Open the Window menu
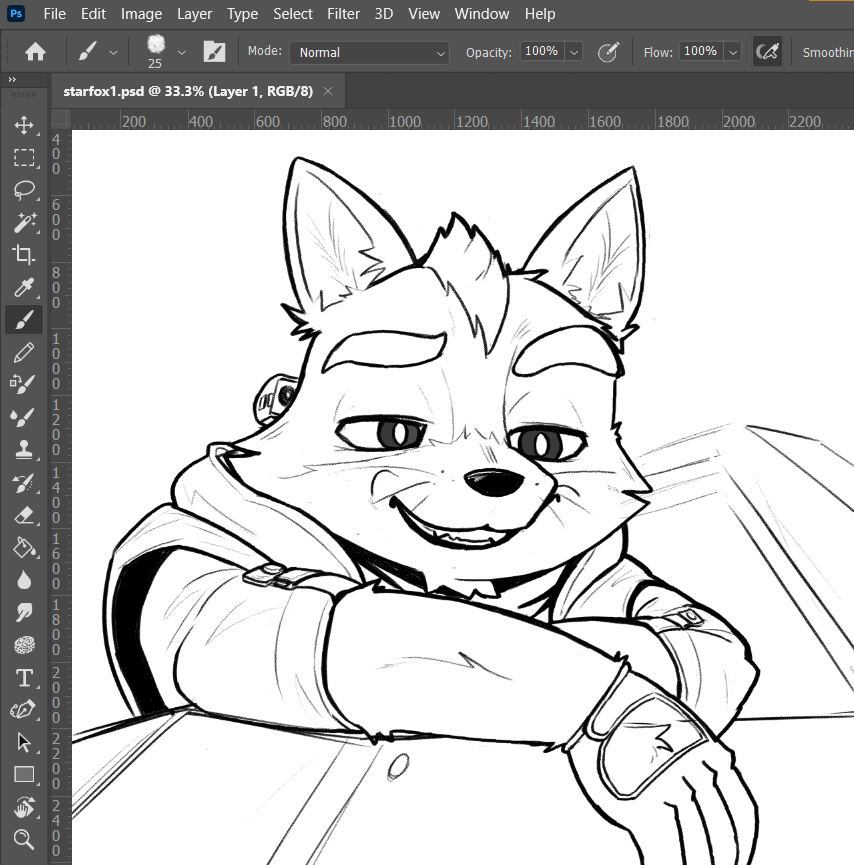Image resolution: width=854 pixels, height=865 pixels. [482, 14]
